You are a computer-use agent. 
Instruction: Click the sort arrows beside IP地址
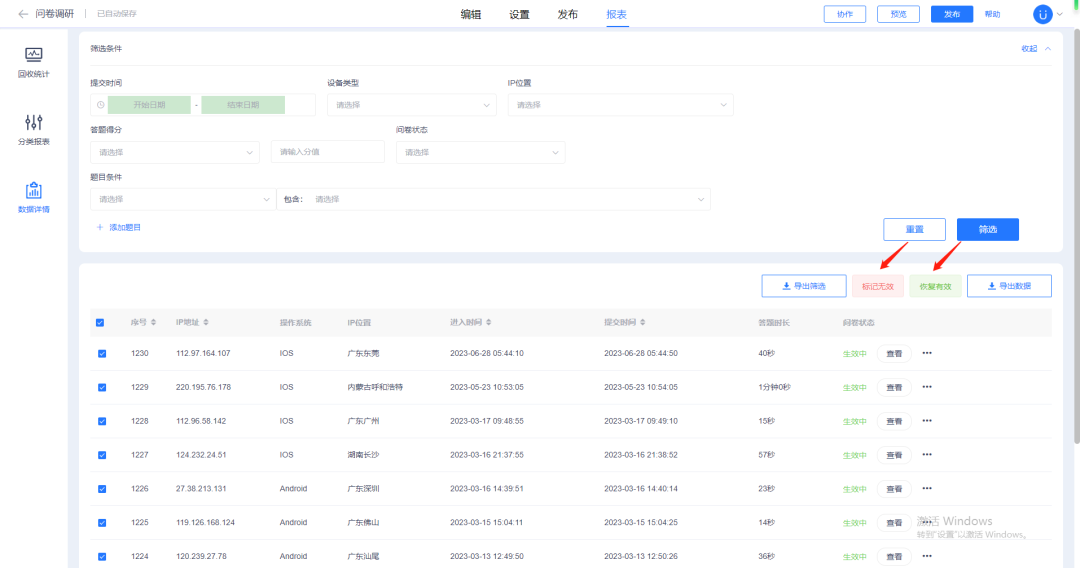click(x=206, y=322)
